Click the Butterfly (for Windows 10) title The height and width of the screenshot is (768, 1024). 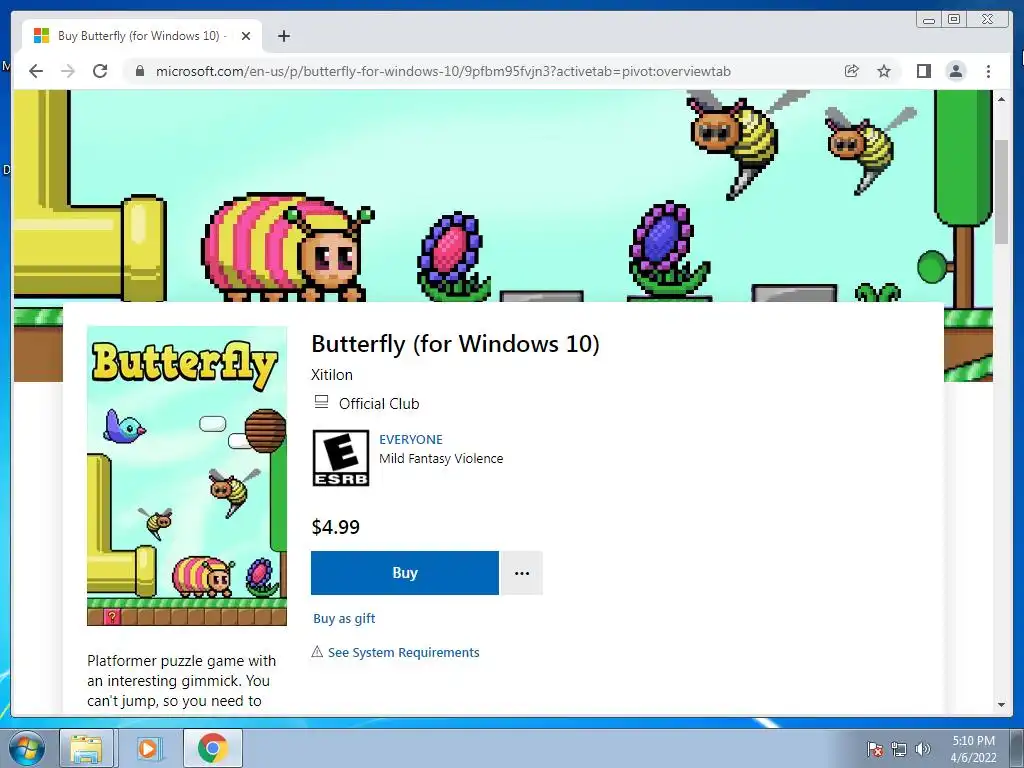(455, 344)
